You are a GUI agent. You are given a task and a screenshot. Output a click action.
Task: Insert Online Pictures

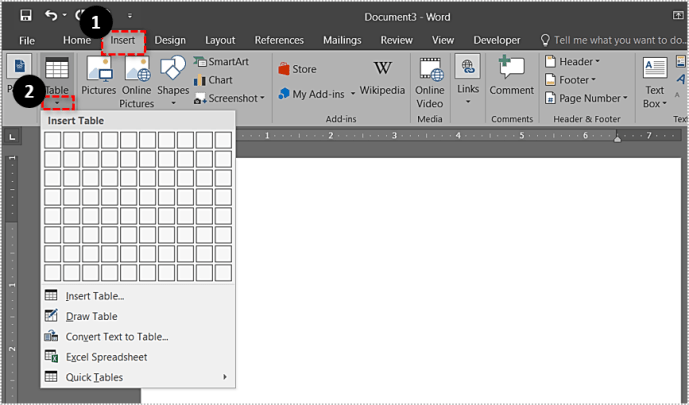click(x=137, y=82)
